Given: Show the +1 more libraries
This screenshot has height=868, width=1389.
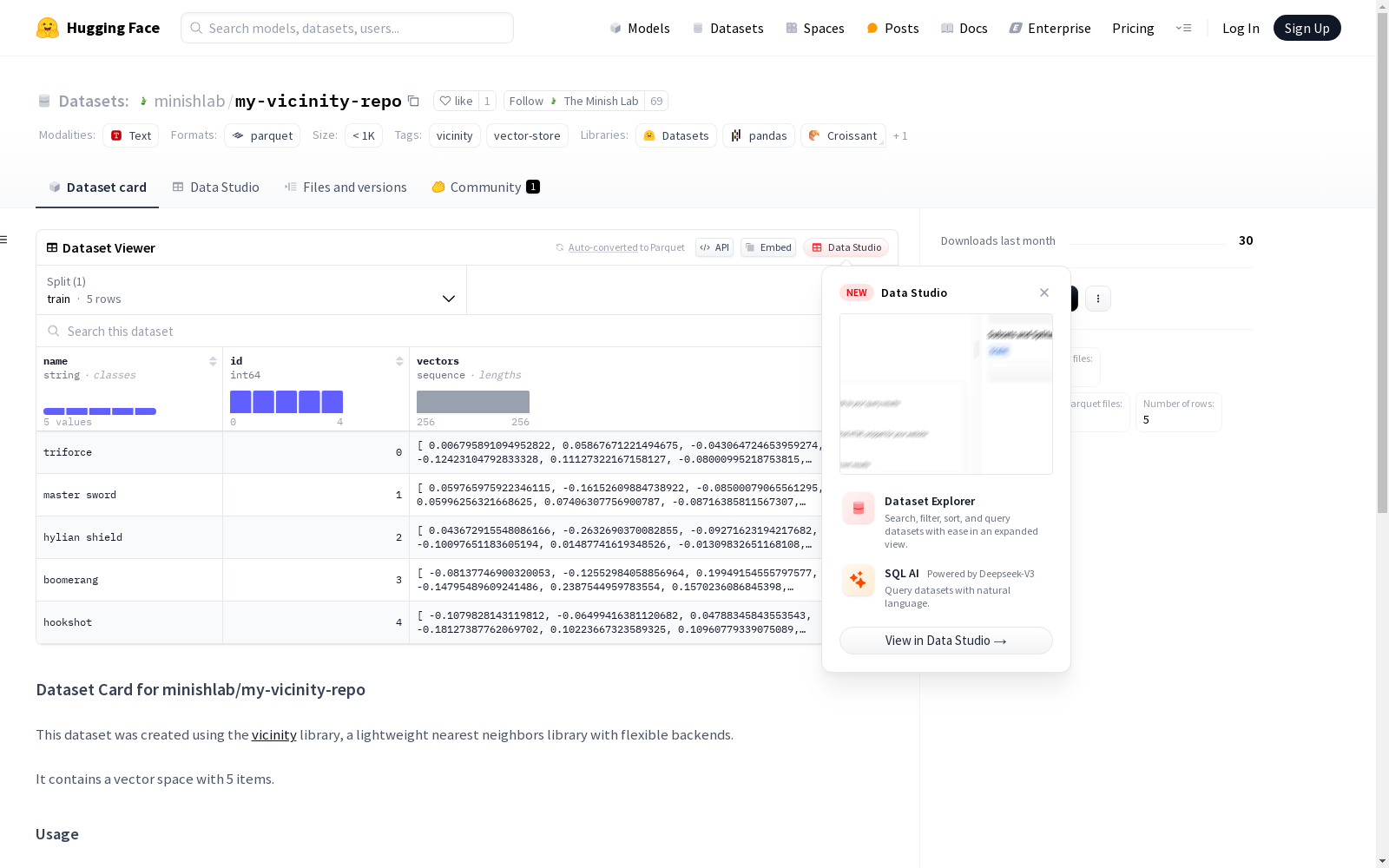Looking at the screenshot, I should click(900, 135).
